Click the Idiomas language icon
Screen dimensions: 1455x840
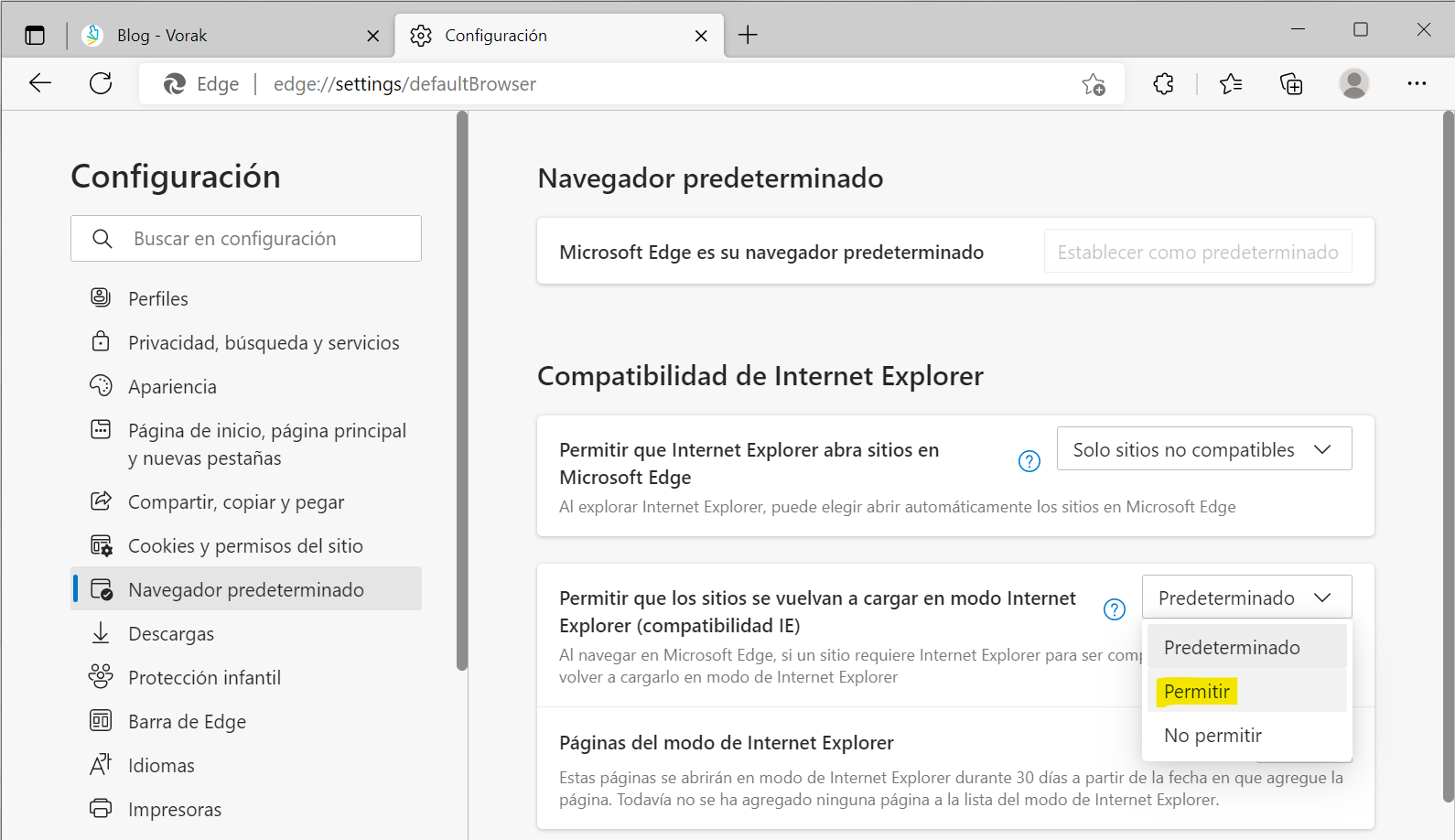(101, 764)
